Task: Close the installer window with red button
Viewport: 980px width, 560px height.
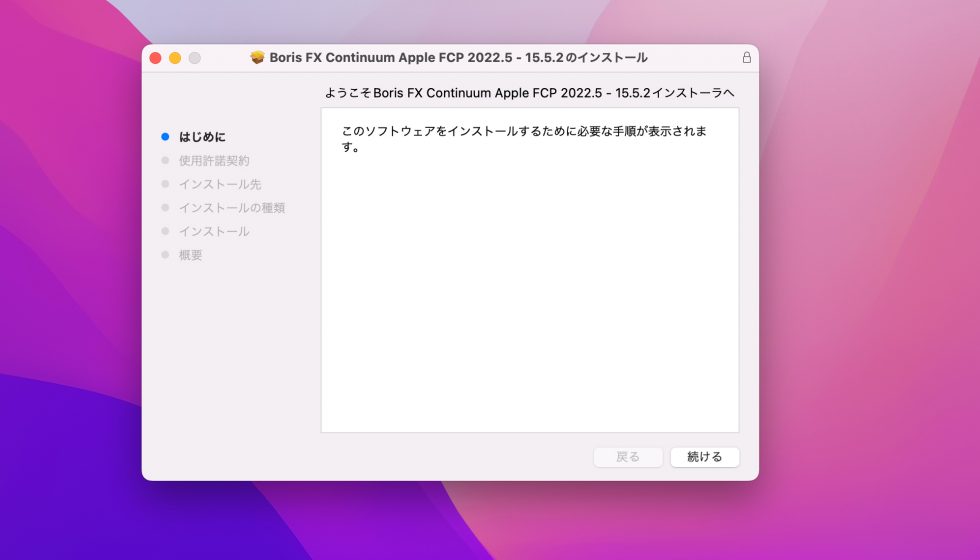Action: (x=156, y=58)
